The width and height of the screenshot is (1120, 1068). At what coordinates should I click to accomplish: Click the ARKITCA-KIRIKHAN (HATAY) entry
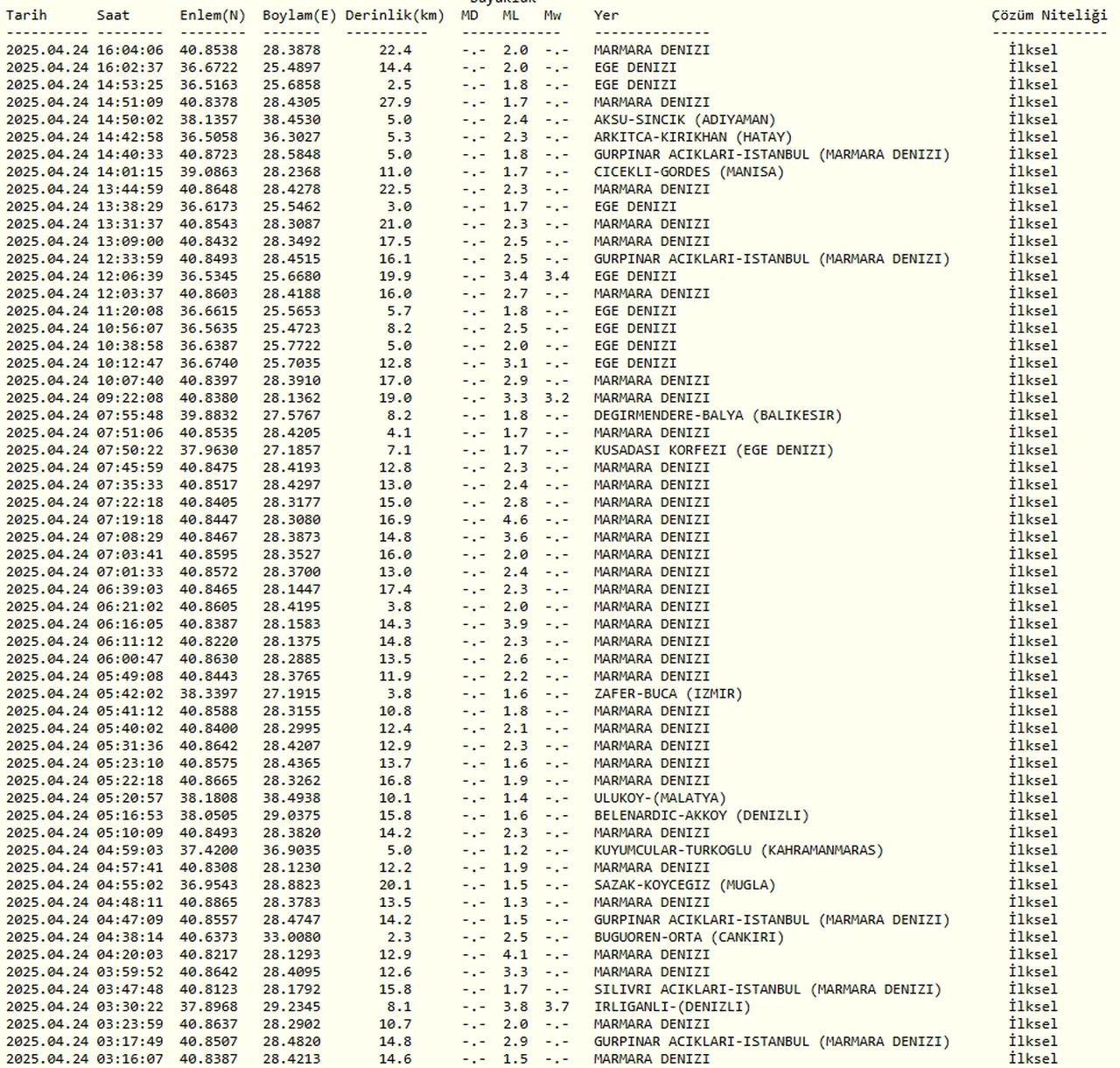click(x=692, y=137)
